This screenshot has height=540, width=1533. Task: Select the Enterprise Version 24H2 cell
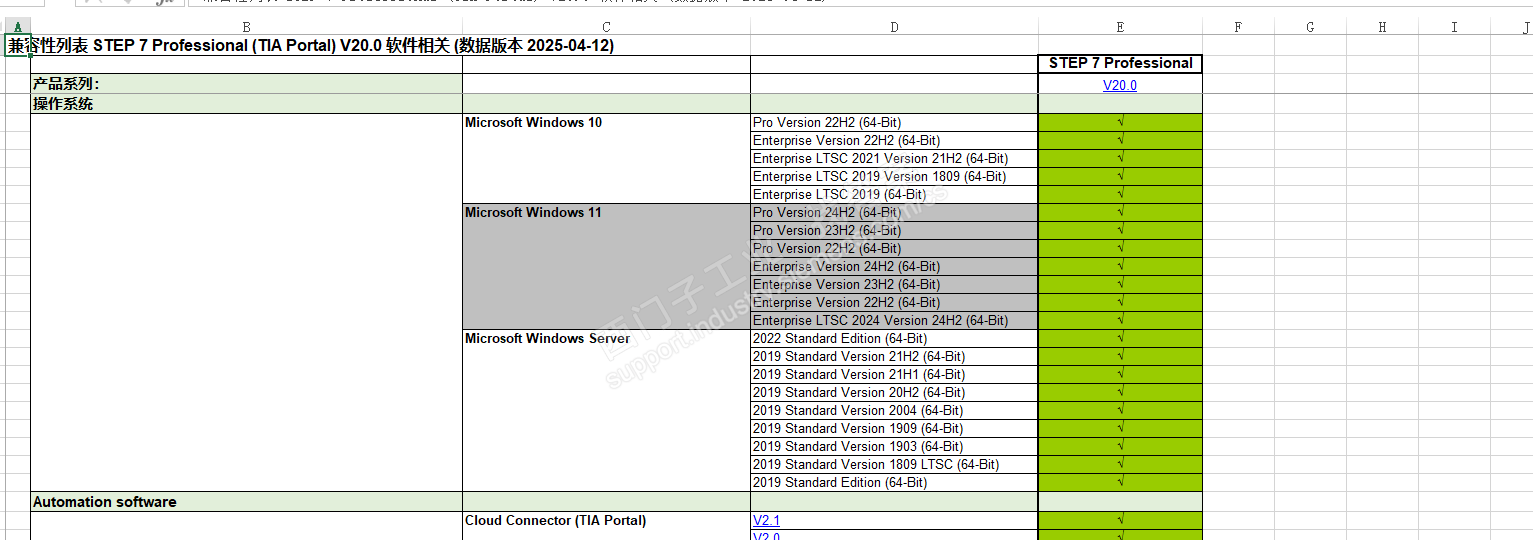pos(894,267)
